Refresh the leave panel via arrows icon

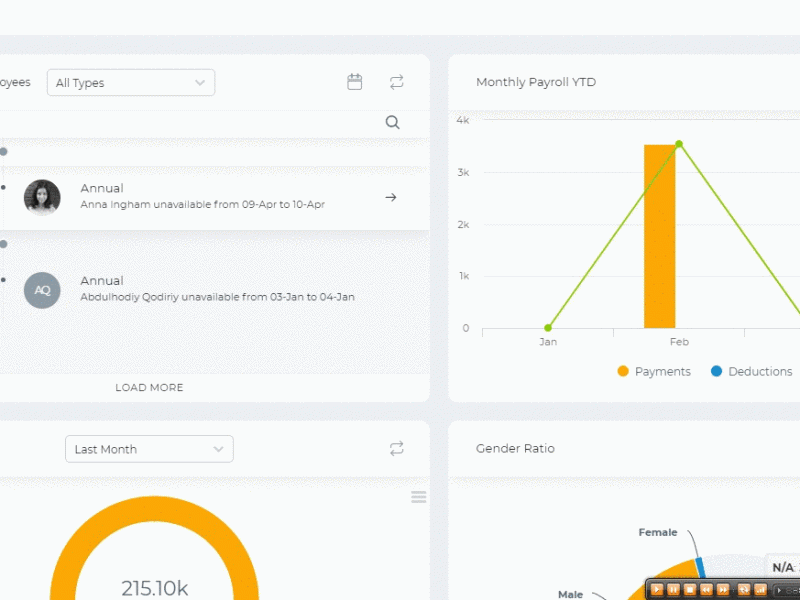pos(396,82)
